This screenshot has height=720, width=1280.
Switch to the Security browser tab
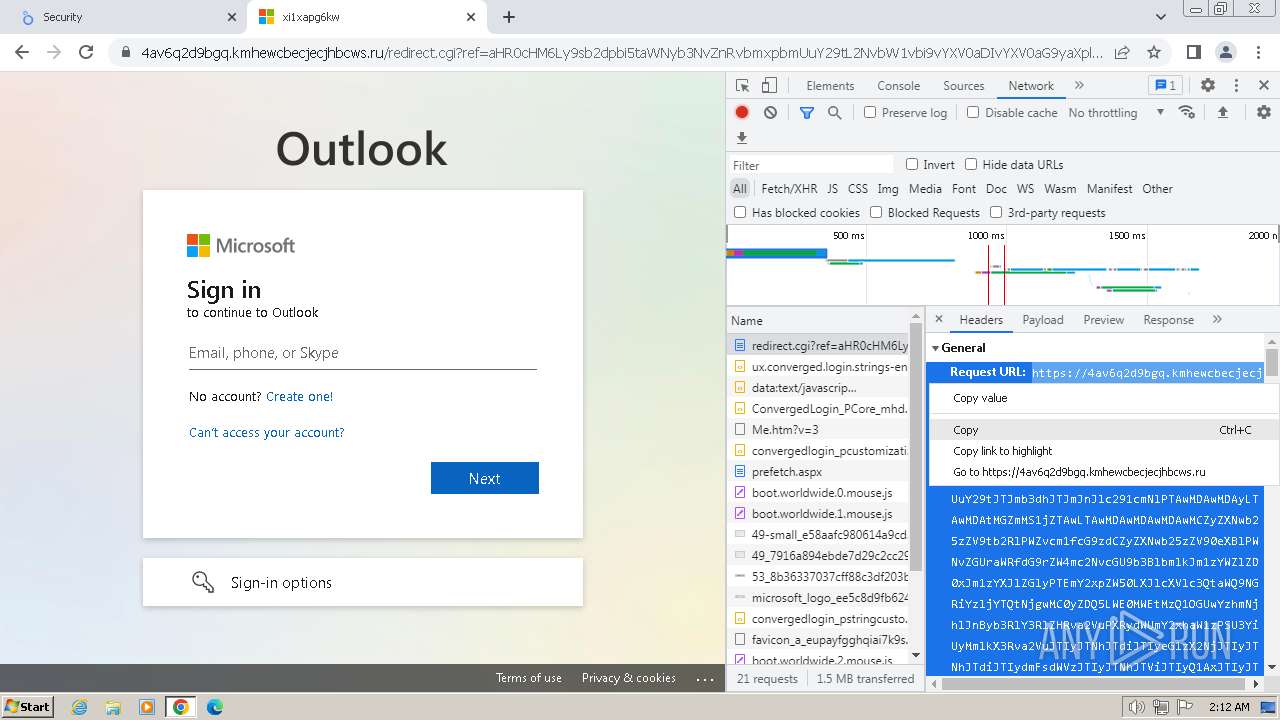(x=123, y=17)
